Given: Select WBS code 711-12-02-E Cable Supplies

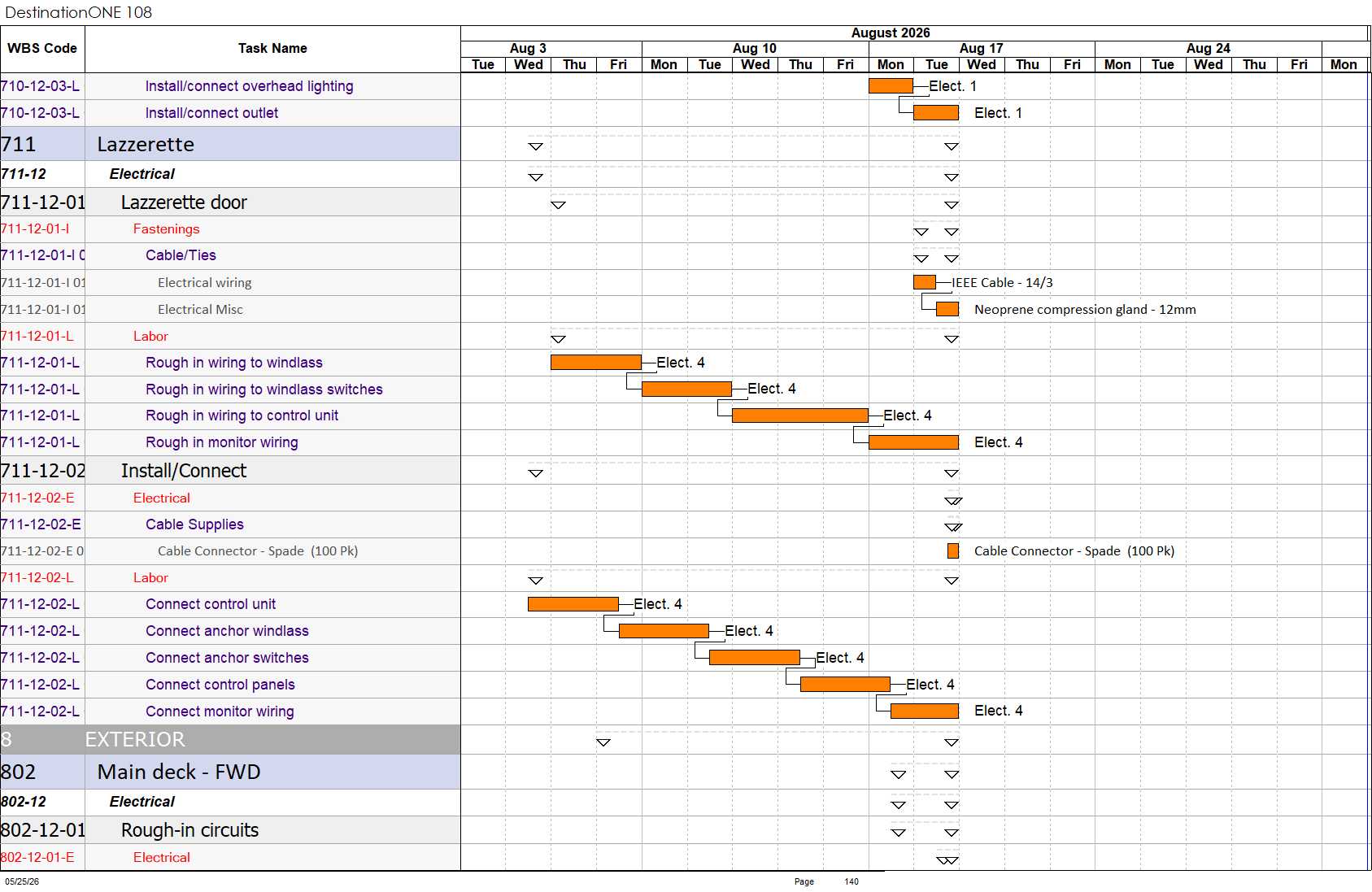Looking at the screenshot, I should [x=41, y=524].
